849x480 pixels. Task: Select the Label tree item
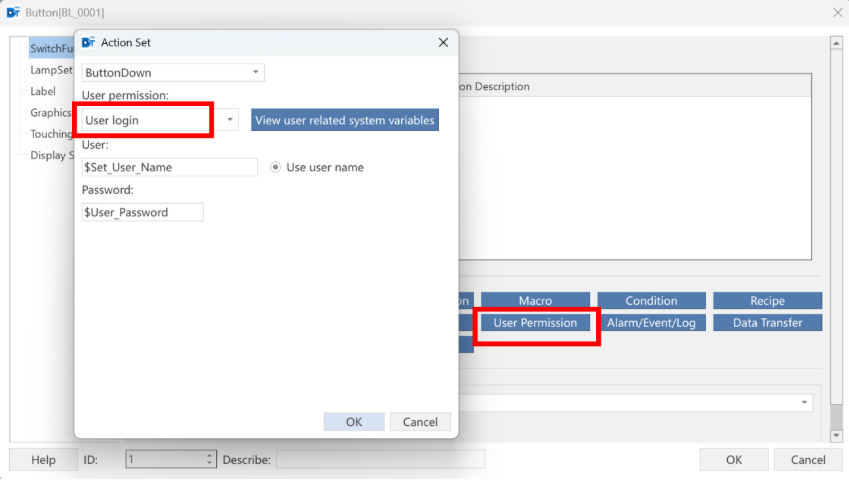tap(43, 91)
